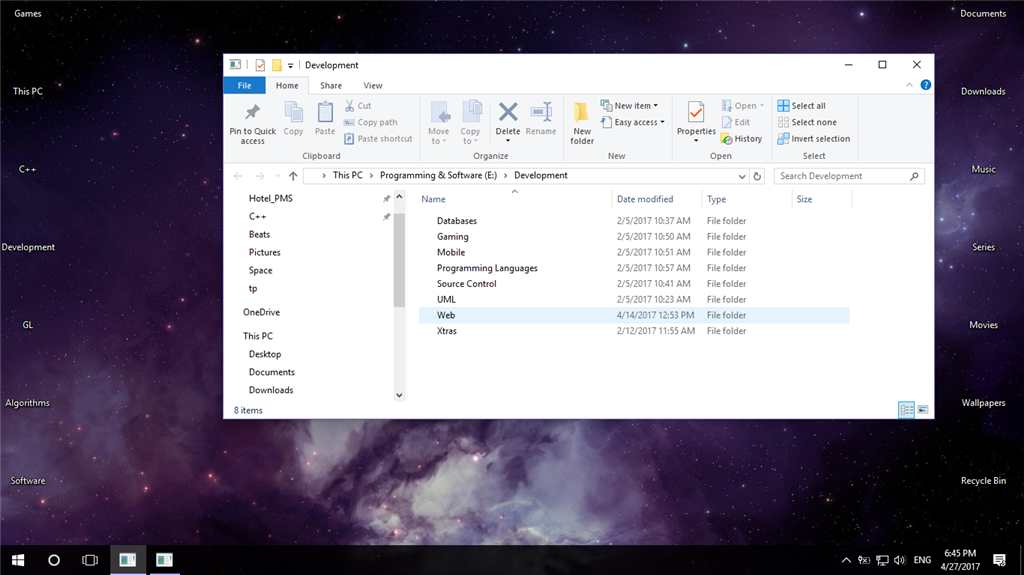Select OneDrive in the navigation pane
Viewport: 1024px width, 575px height.
261,312
